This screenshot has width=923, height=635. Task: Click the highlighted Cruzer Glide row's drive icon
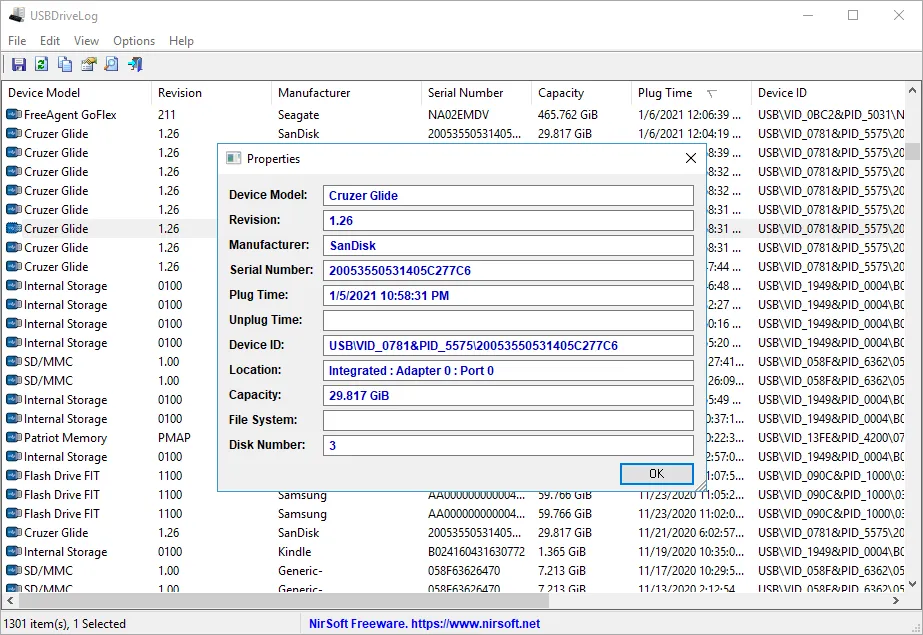[x=14, y=228]
